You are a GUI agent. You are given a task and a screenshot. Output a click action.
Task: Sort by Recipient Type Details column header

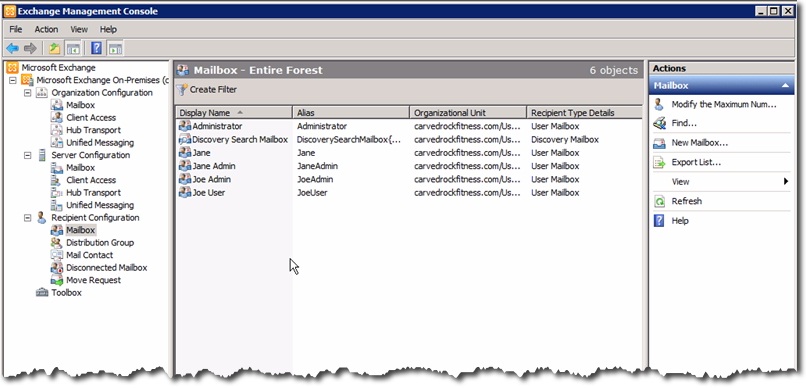(x=585, y=113)
